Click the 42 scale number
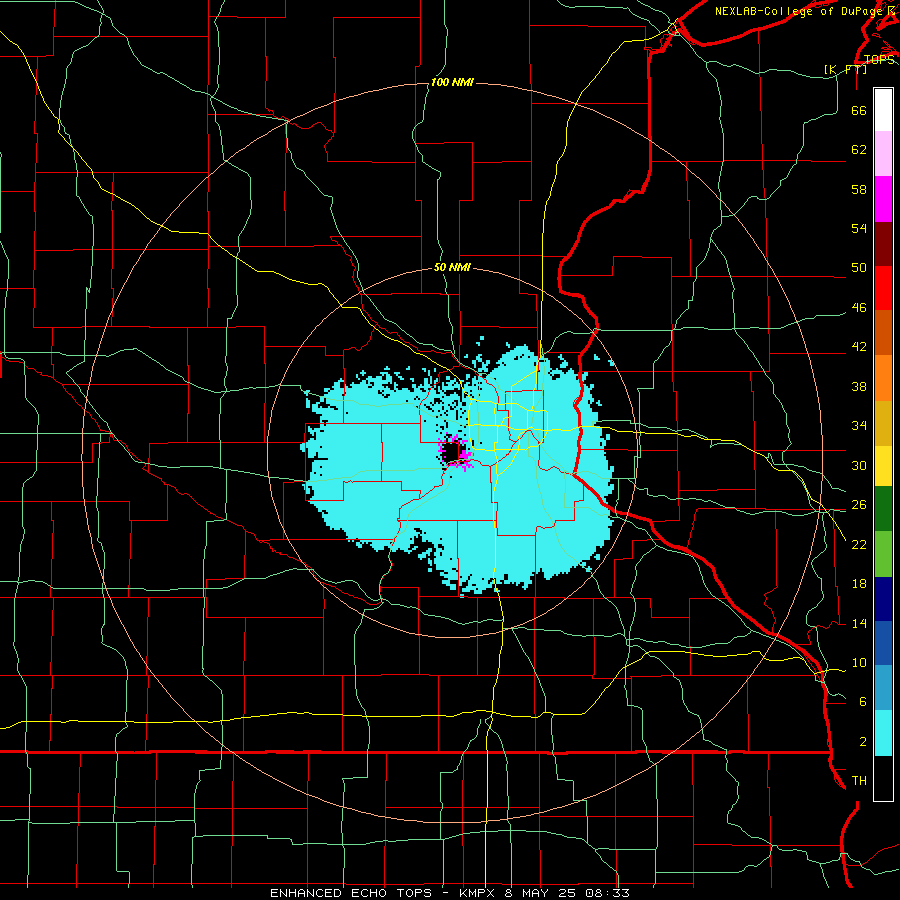The image size is (900, 900). 859,346
